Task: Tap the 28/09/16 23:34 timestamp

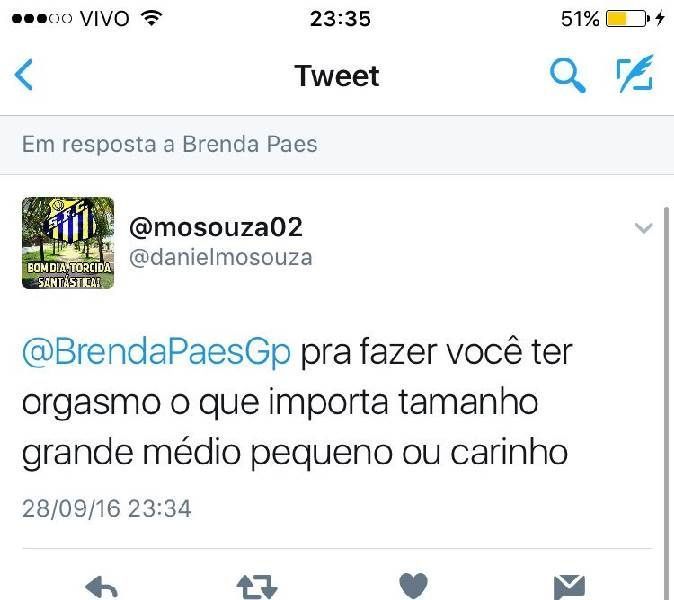Action: 107,508
